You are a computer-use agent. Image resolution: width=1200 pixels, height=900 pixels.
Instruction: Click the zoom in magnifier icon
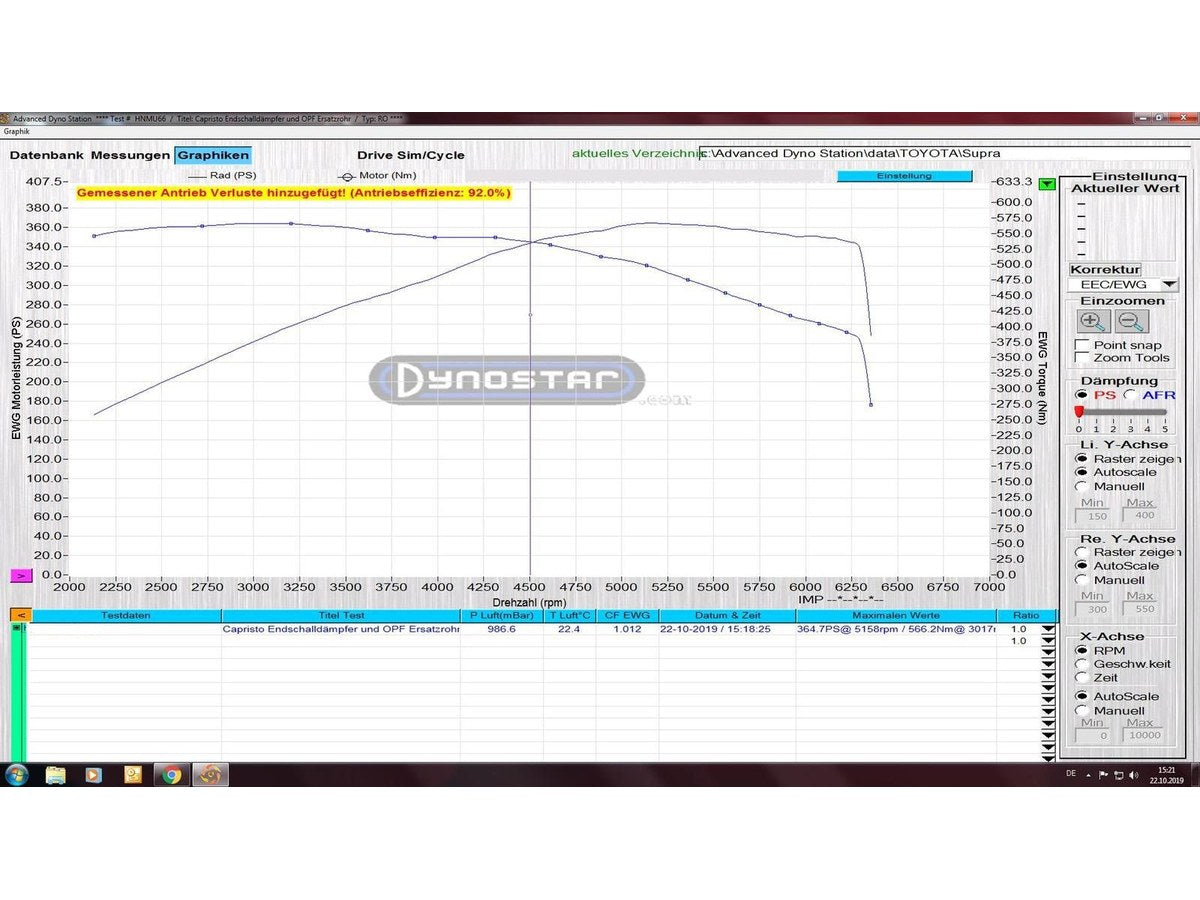[1093, 321]
